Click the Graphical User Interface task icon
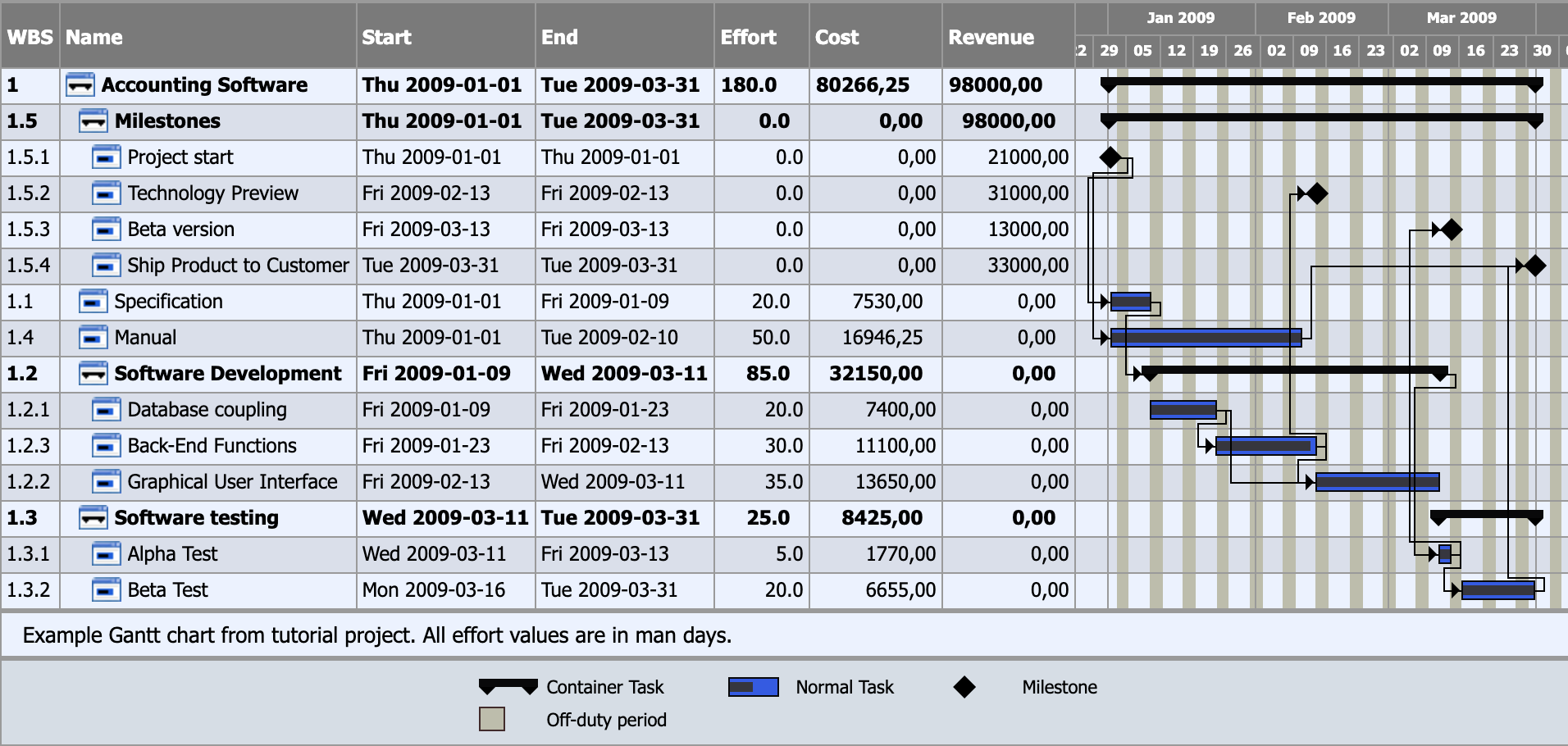 click(106, 481)
